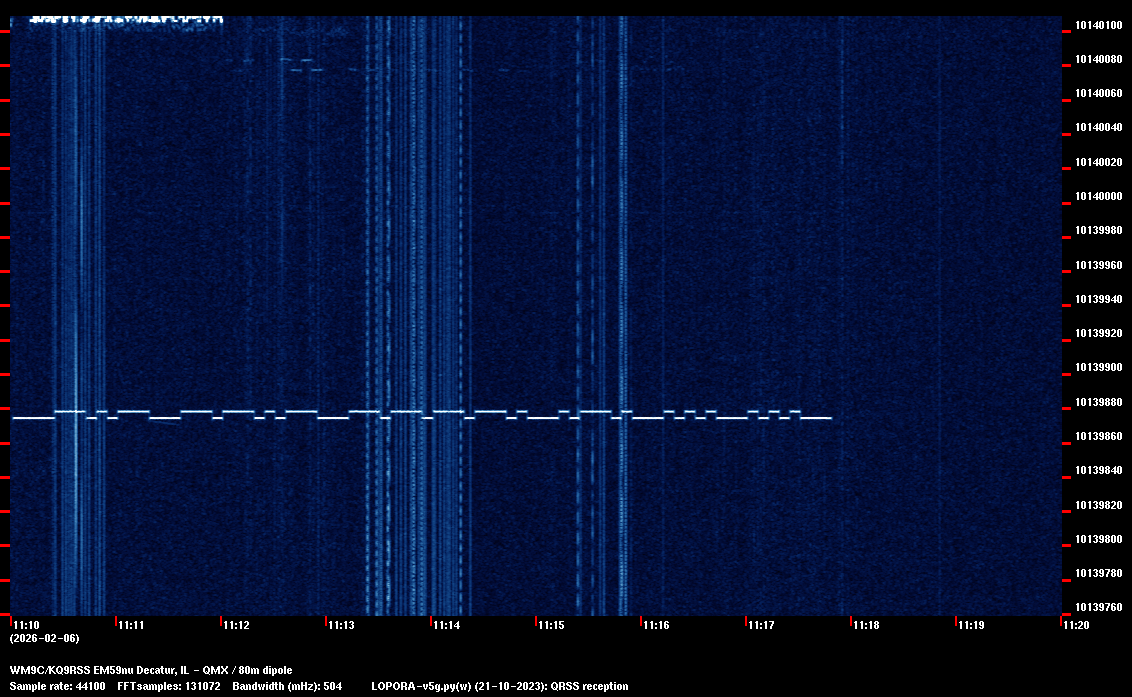The height and width of the screenshot is (697, 1132).
Task: Click the 10139940 frequency label
Action: 1098,299
